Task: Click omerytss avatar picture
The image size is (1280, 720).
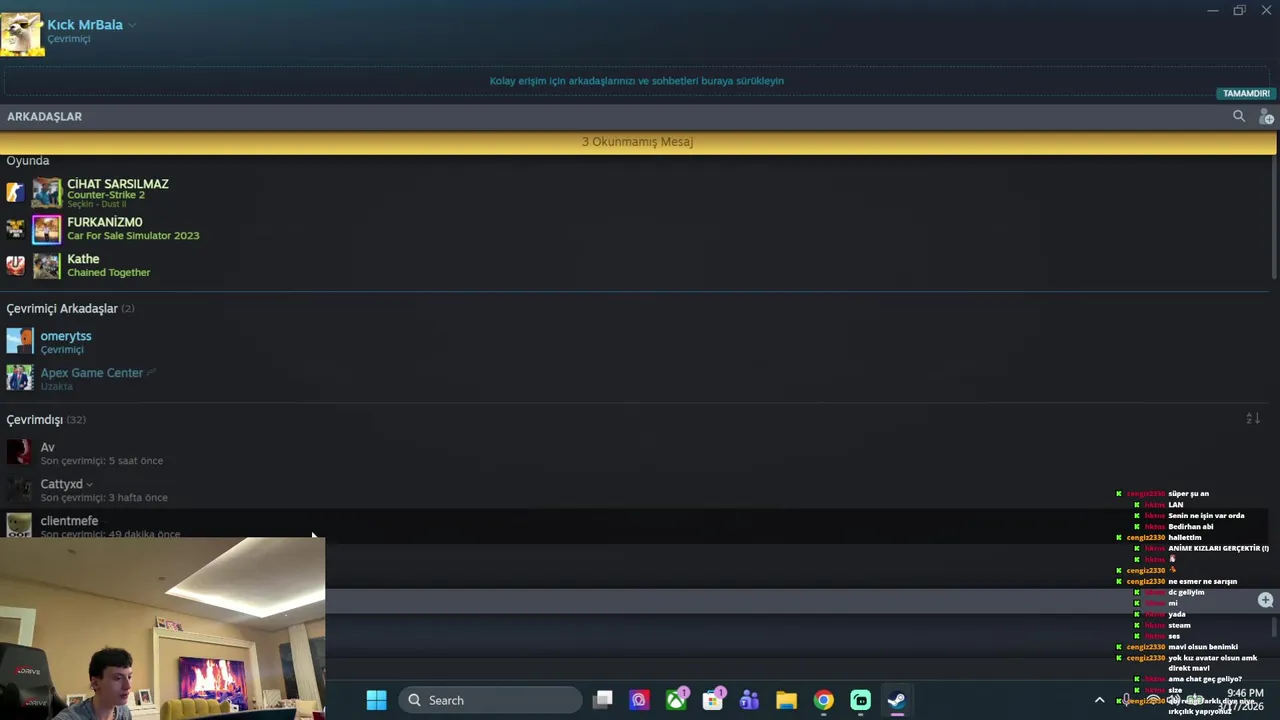Action: [20, 341]
